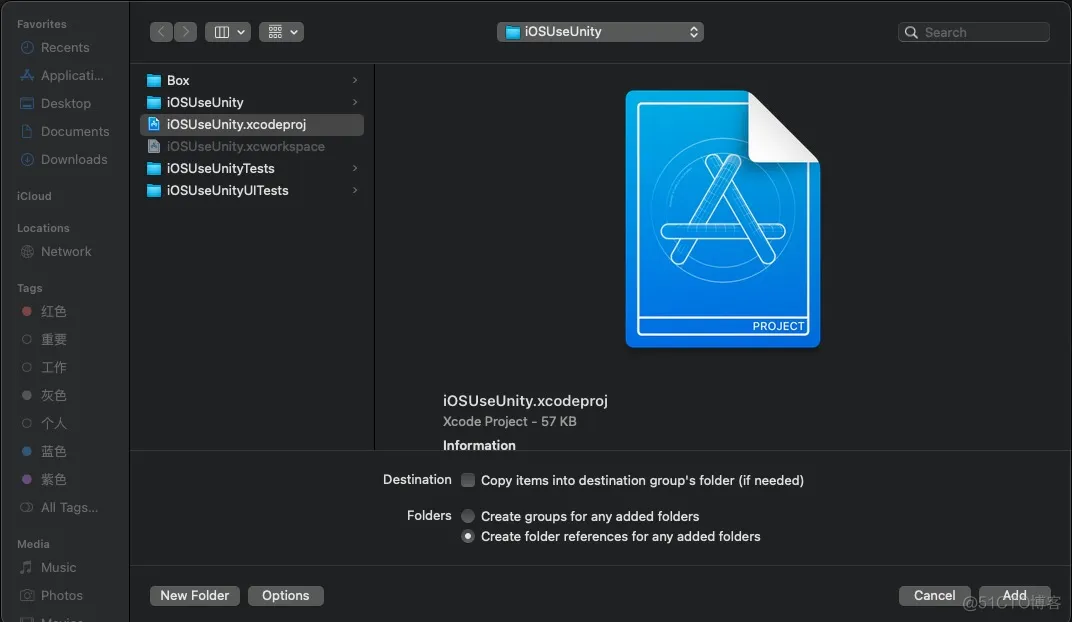
Task: Click the Documents sidebar icon
Action: click(x=27, y=131)
